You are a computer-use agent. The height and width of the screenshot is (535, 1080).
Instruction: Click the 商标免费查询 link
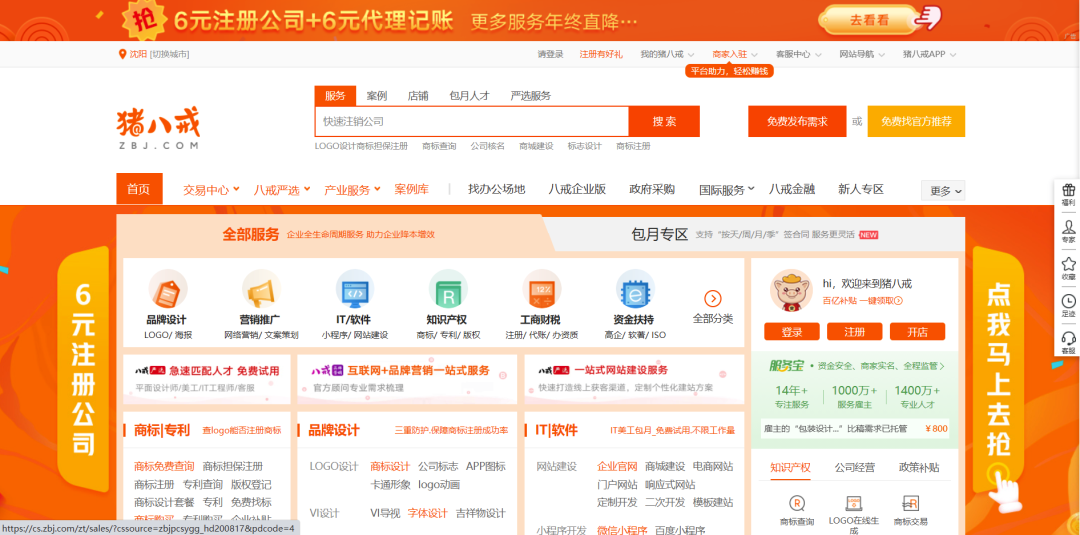(164, 466)
